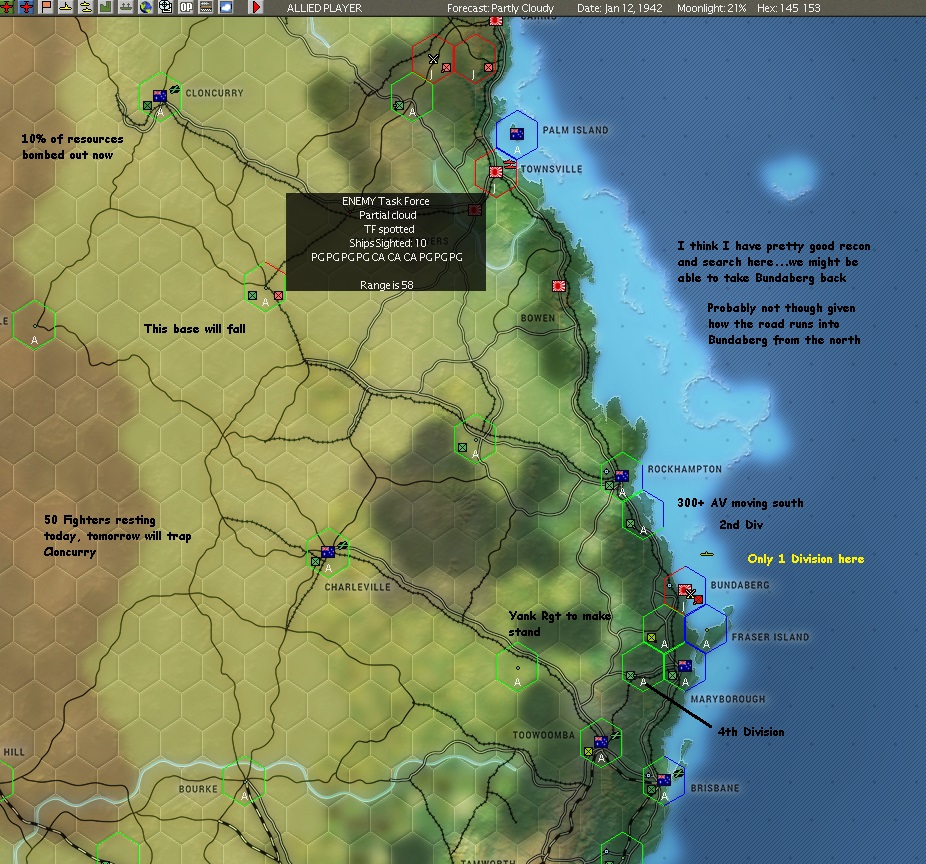Click the ship icon at Townsville
This screenshot has height=864, width=926.
pos(510,164)
